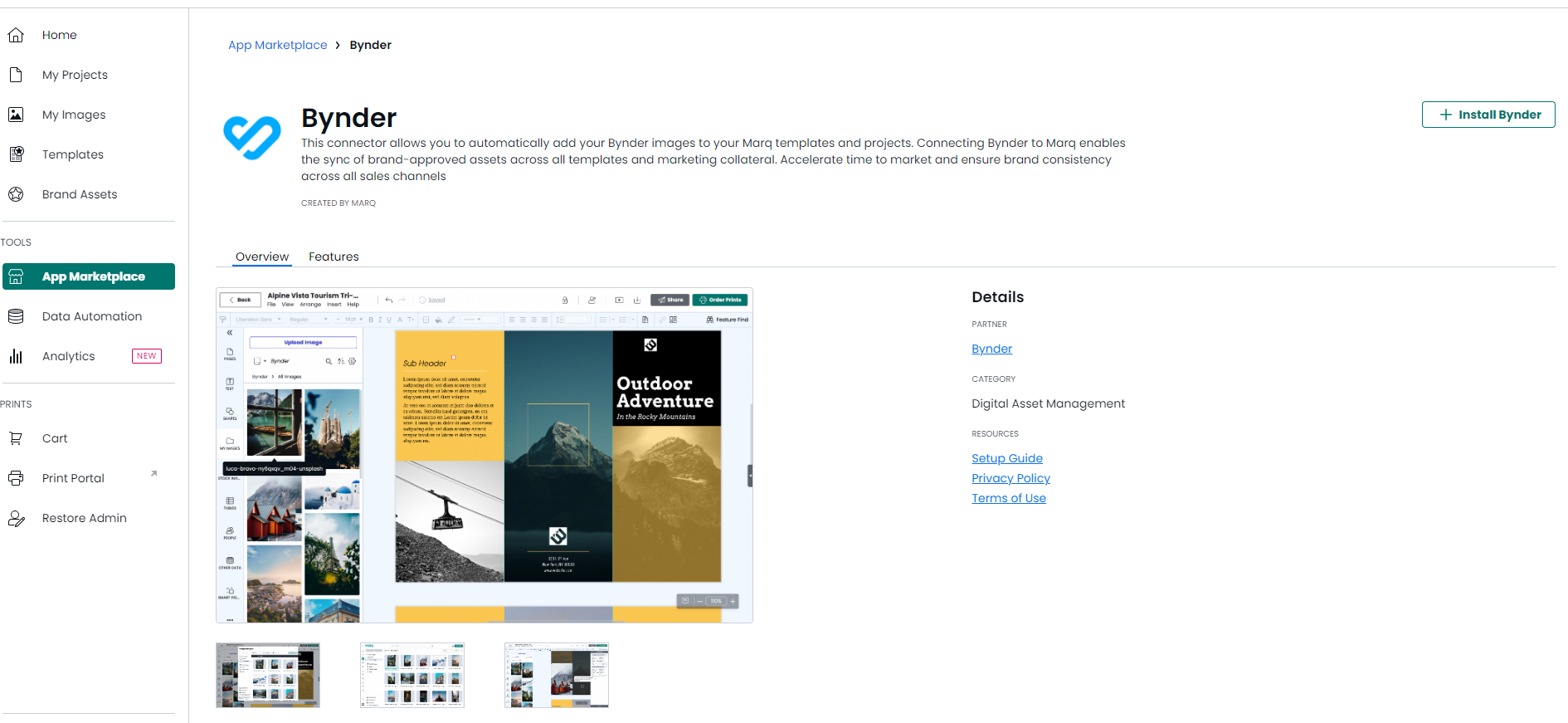
Task: Go back to App Marketplace breadcrumb
Action: 277,45
